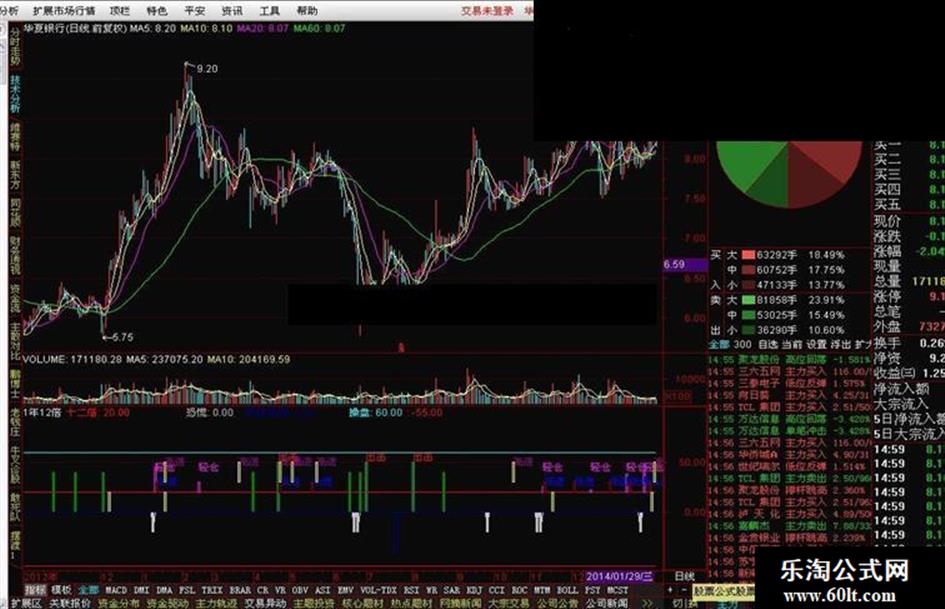
Task: Apply the KDJ indicator
Action: click(x=474, y=590)
